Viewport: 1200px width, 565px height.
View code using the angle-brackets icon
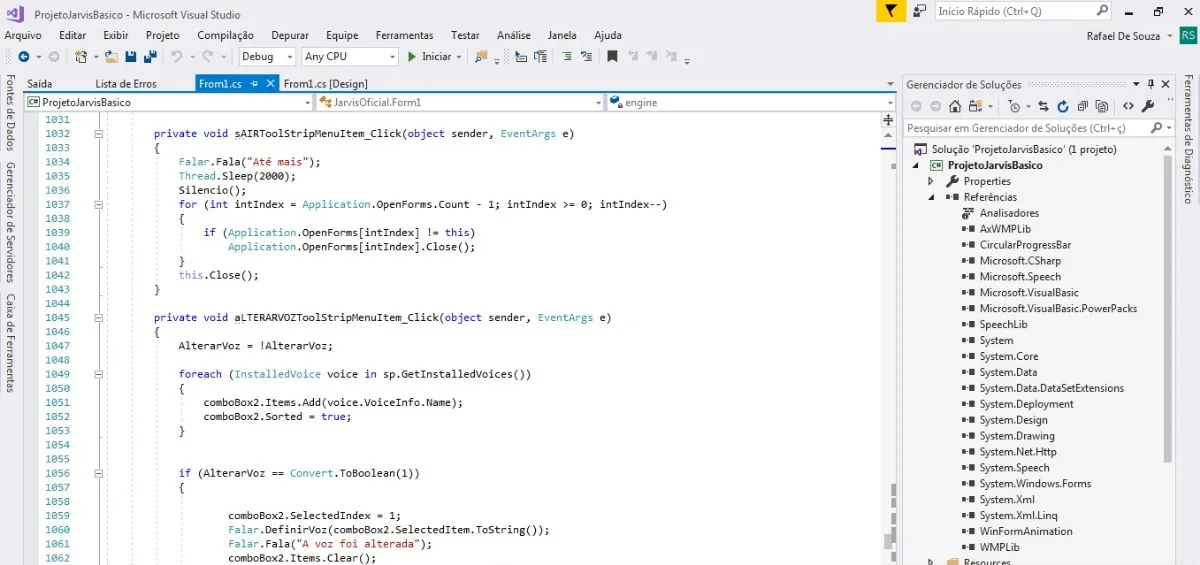click(x=1128, y=106)
